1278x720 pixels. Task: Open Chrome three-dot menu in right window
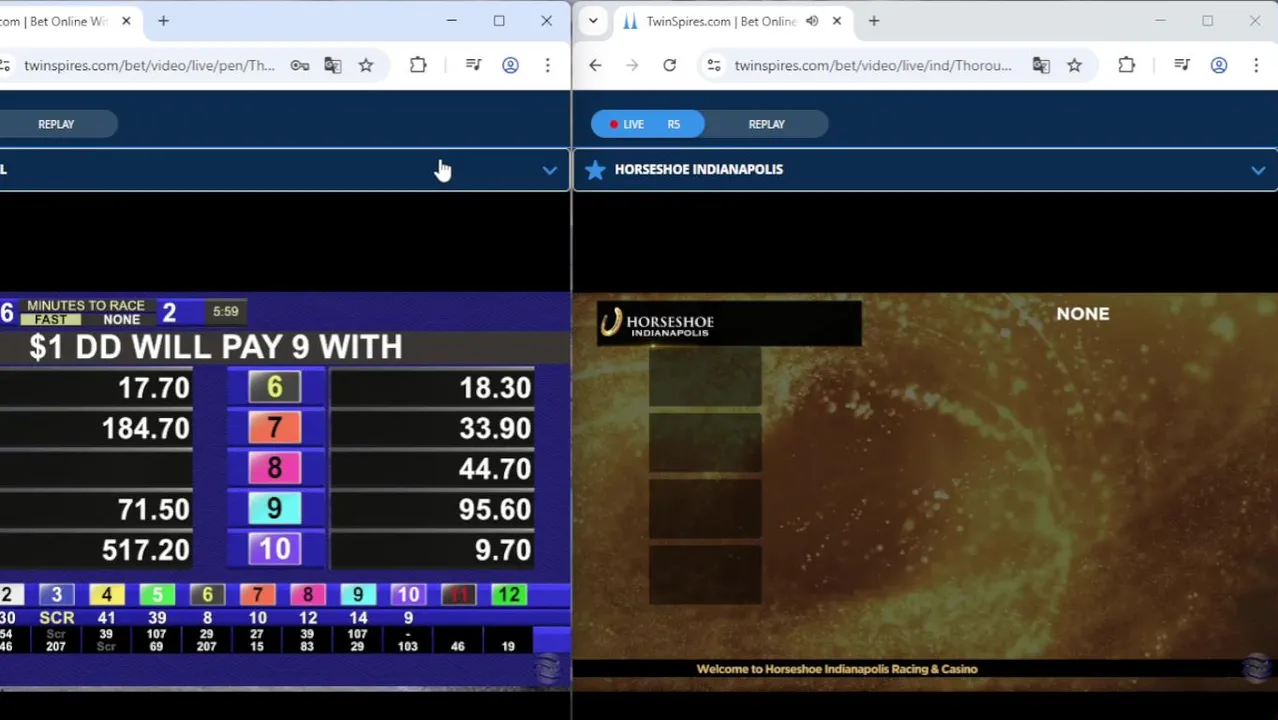click(x=1255, y=65)
